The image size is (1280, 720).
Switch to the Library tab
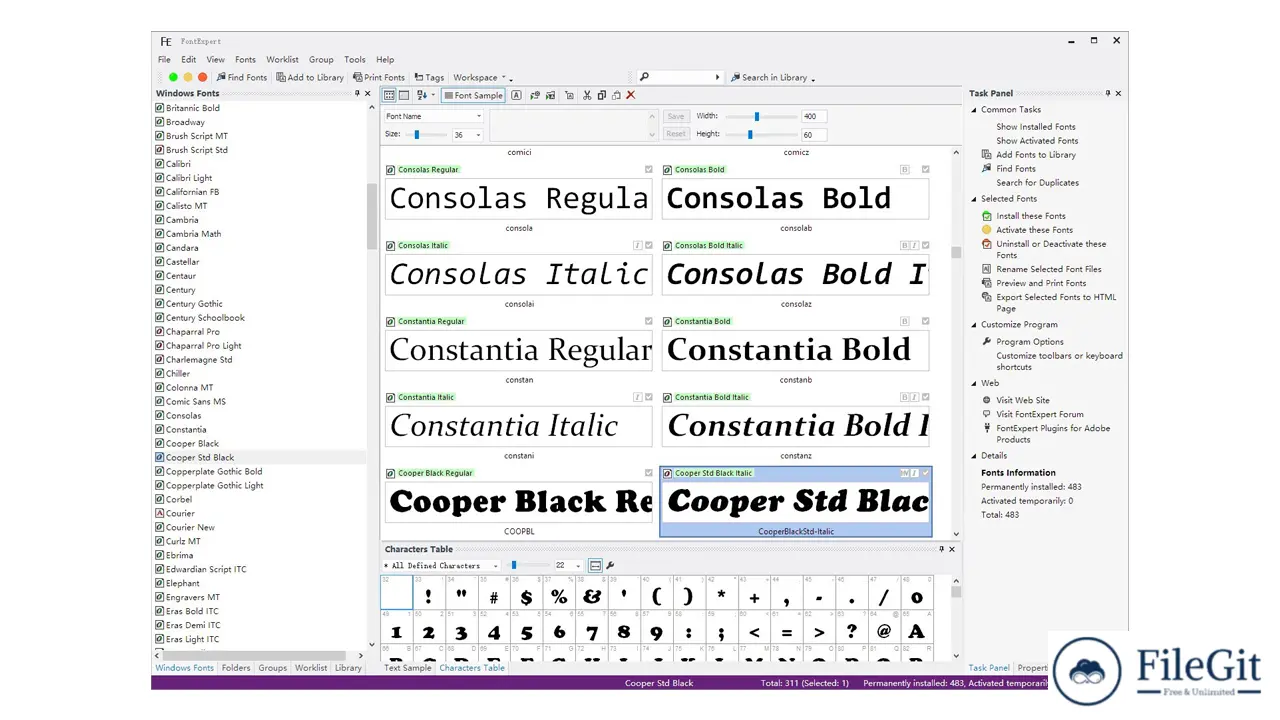(x=348, y=668)
